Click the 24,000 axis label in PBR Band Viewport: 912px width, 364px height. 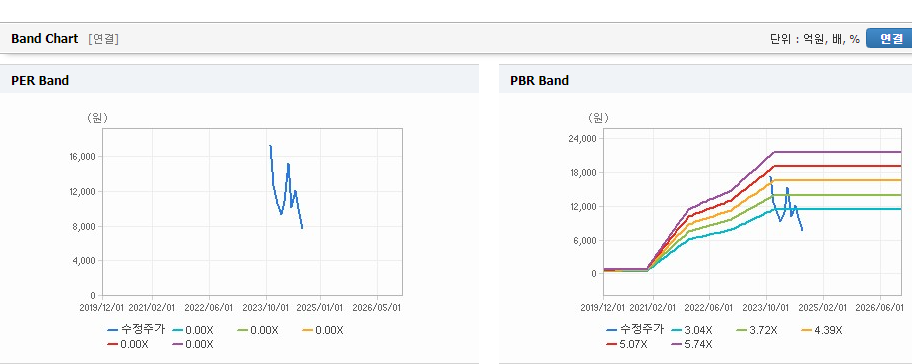click(584, 138)
